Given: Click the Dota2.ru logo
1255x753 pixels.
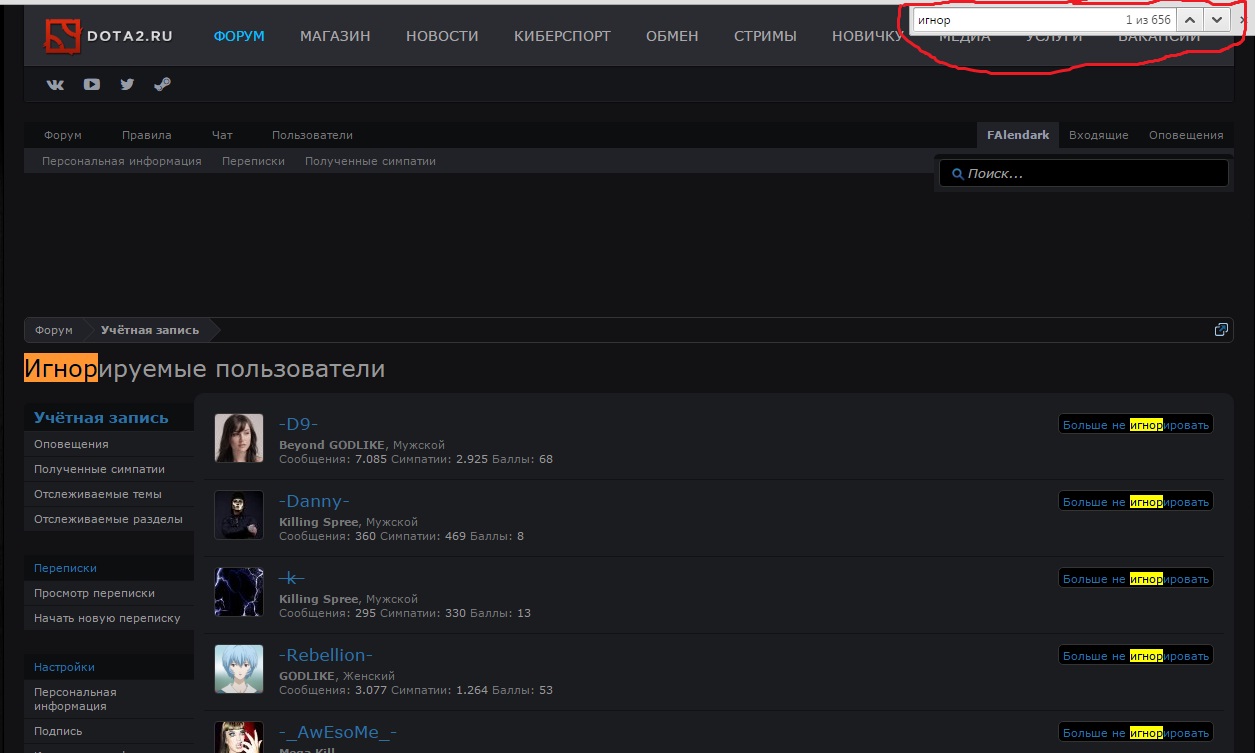Looking at the screenshot, I should point(109,36).
